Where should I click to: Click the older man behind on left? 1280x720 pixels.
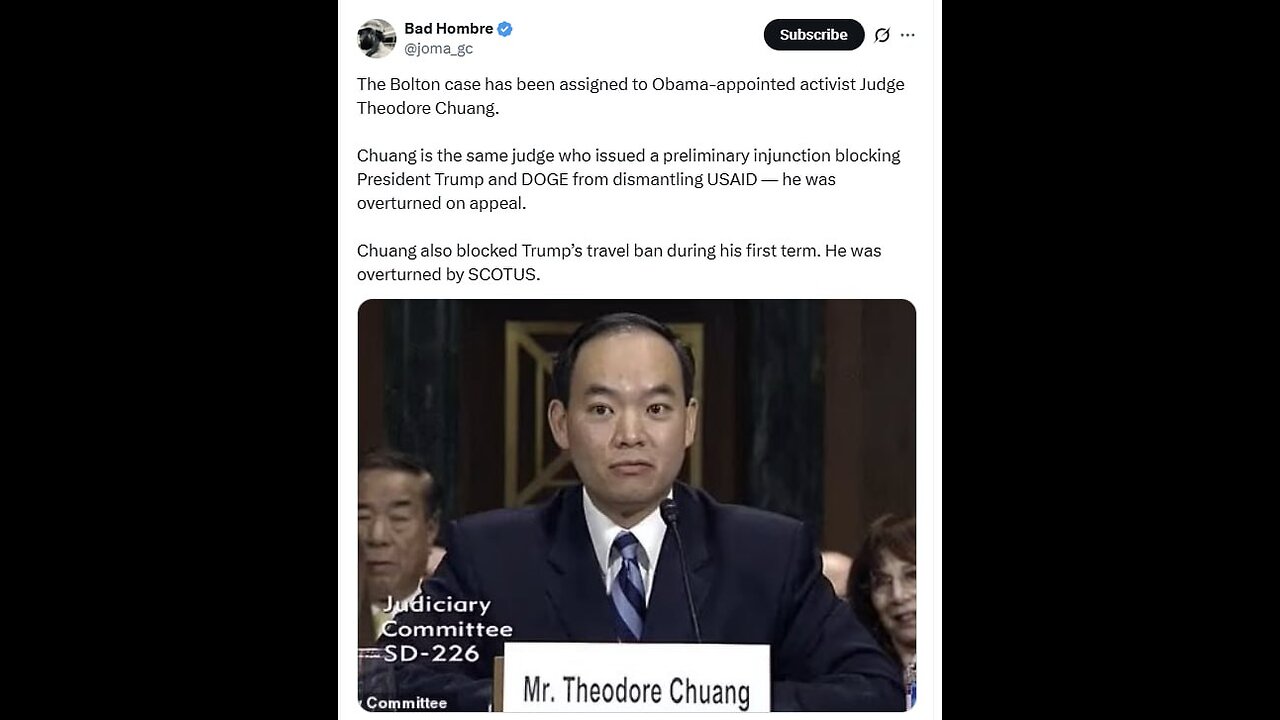[397, 530]
